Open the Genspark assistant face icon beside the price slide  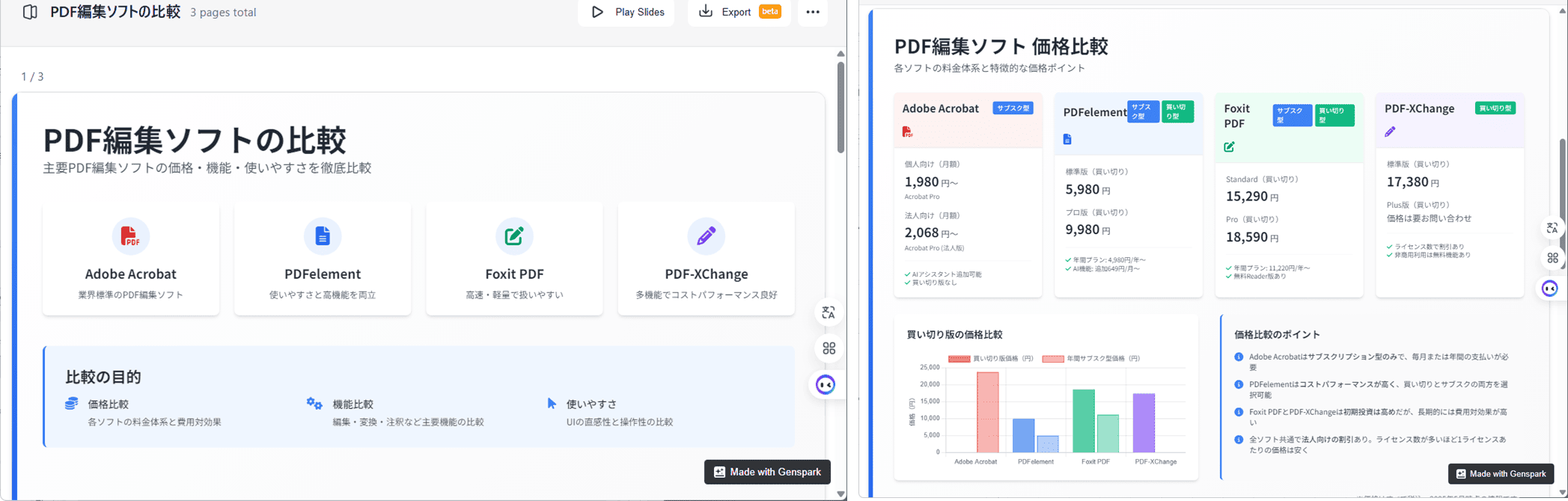coord(1549,288)
